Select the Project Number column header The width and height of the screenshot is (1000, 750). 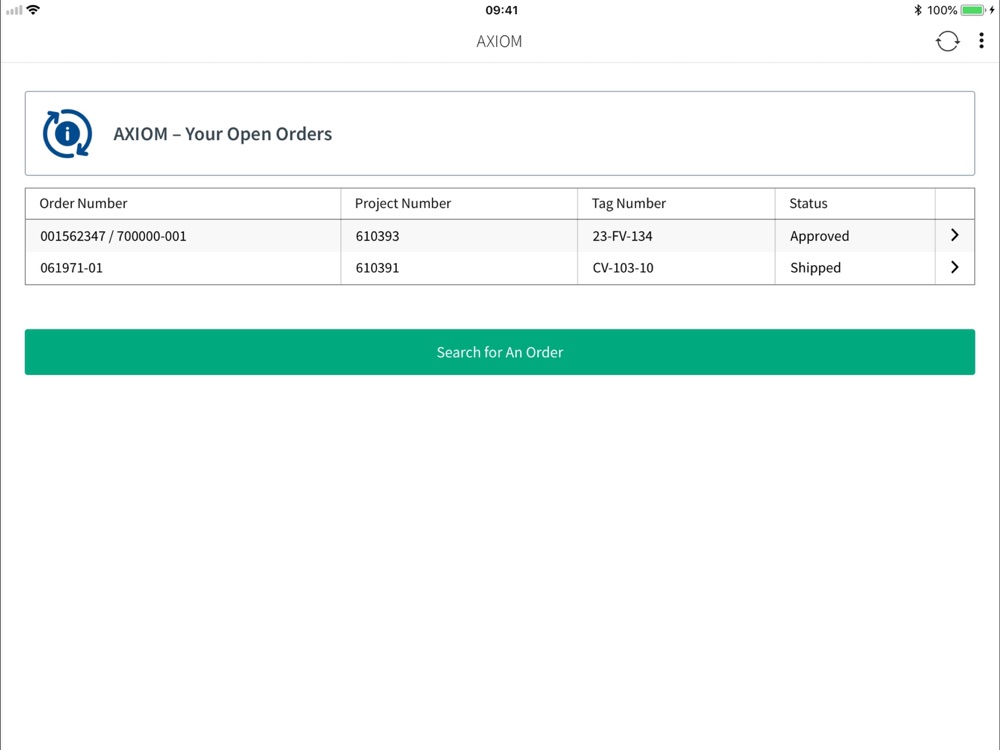(403, 203)
